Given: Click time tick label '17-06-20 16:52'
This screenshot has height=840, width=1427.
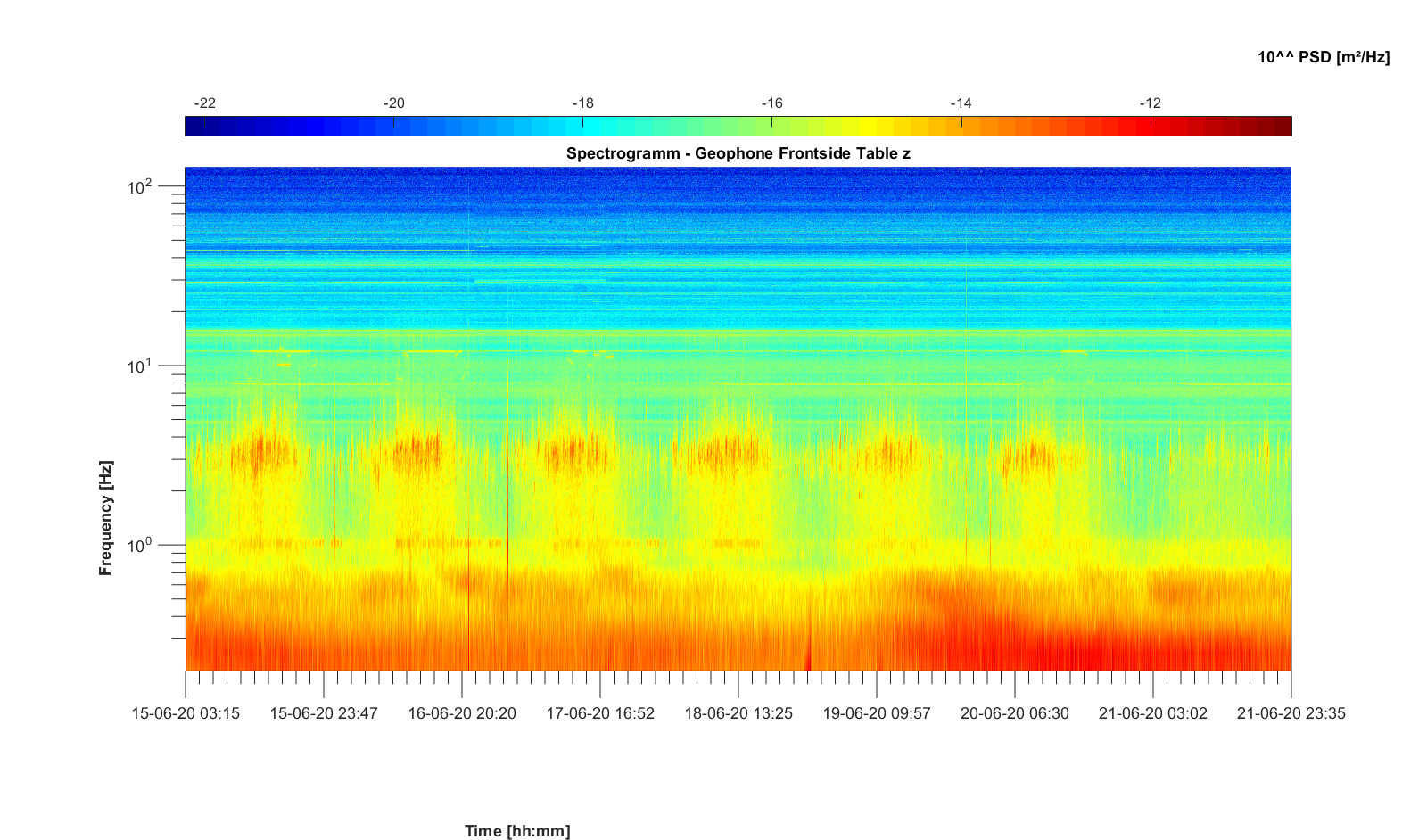Looking at the screenshot, I should tap(600, 713).
